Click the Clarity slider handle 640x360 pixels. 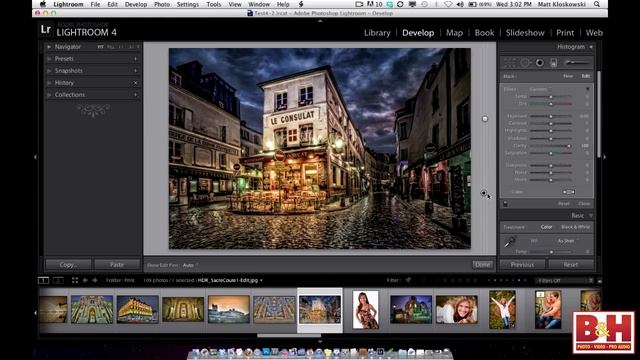coord(569,146)
